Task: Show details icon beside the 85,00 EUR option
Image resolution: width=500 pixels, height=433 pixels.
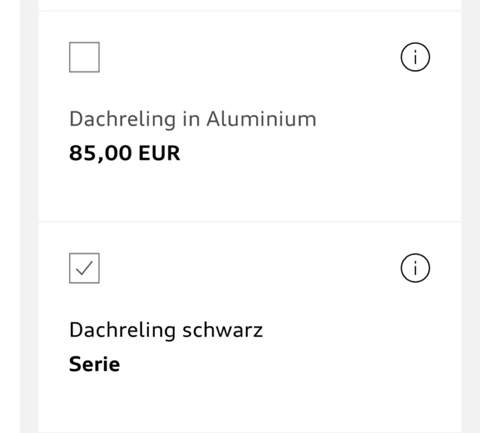Action: point(415,57)
